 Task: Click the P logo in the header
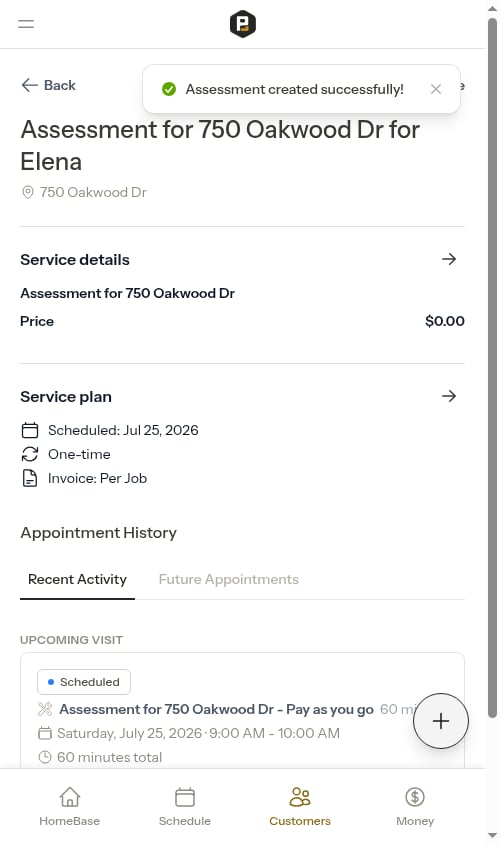point(242,24)
